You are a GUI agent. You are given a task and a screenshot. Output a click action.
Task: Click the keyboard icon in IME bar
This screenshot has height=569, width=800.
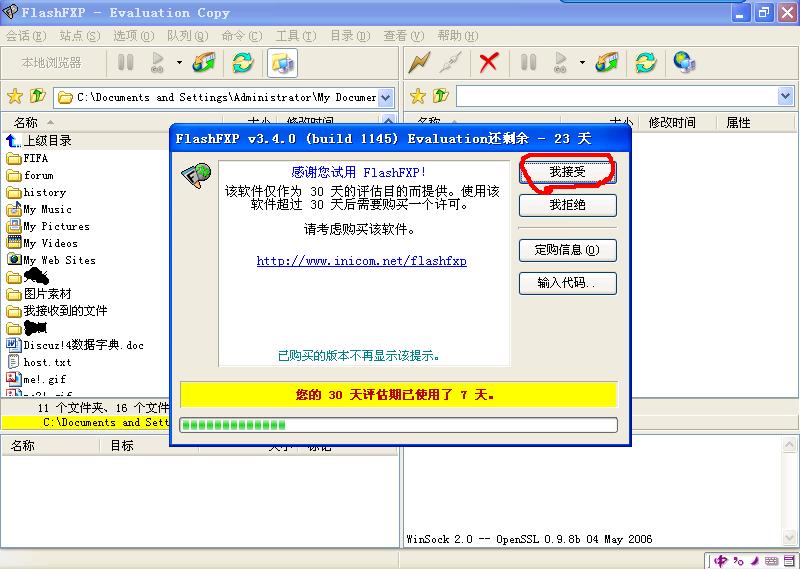[x=771, y=561]
